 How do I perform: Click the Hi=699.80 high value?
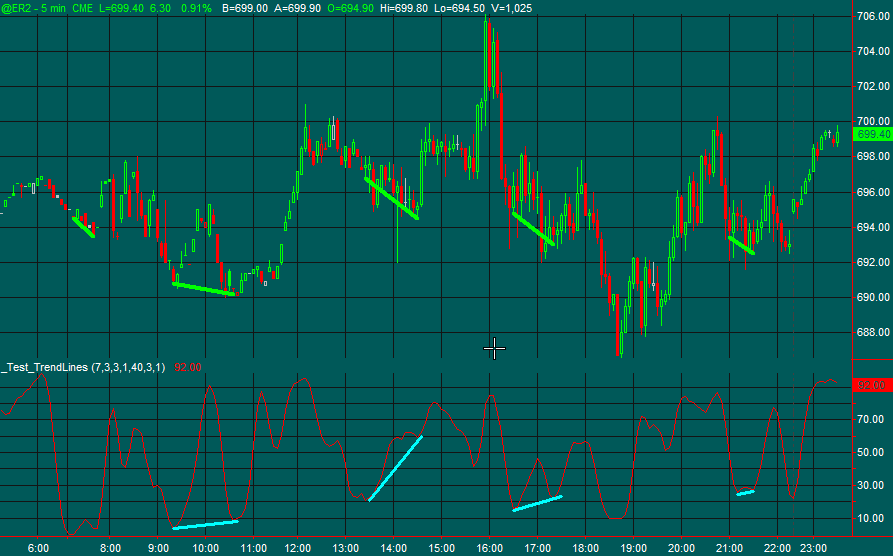tap(404, 8)
